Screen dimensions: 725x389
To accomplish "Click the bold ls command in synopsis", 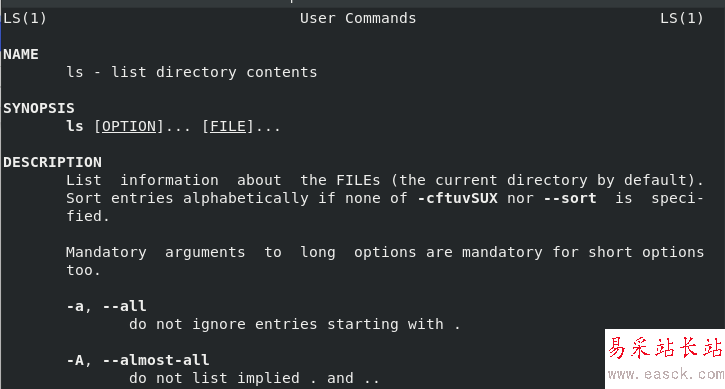I will [x=75, y=126].
